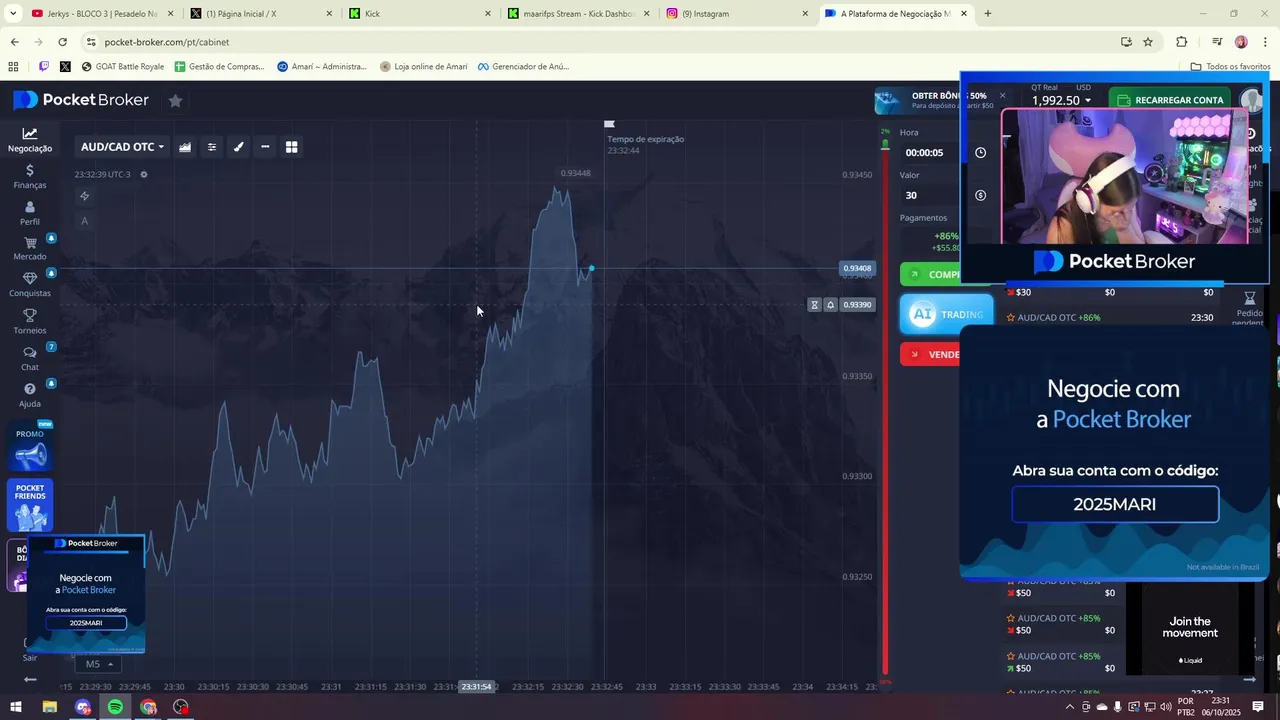
Task: Open Spotify from the taskbar
Action: tap(115, 707)
